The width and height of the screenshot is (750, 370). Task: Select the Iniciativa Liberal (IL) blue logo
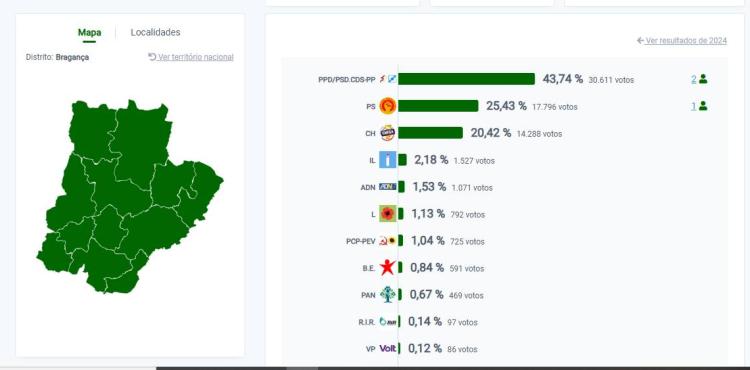(387, 160)
